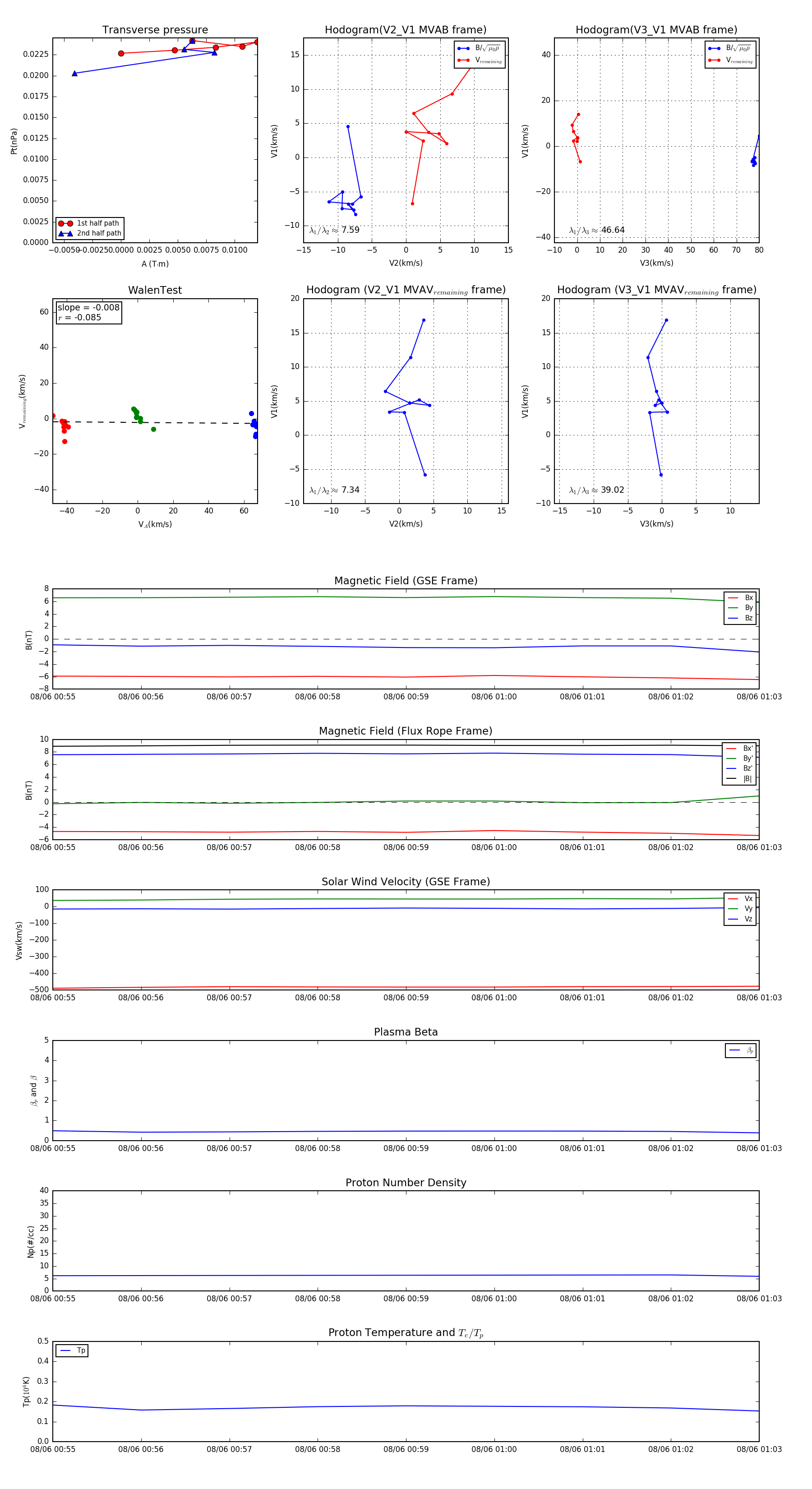Screen dimensions: 812x1489
Task: Click the 'Np(#/cc)' y-axis label
Action: pos(31,1242)
